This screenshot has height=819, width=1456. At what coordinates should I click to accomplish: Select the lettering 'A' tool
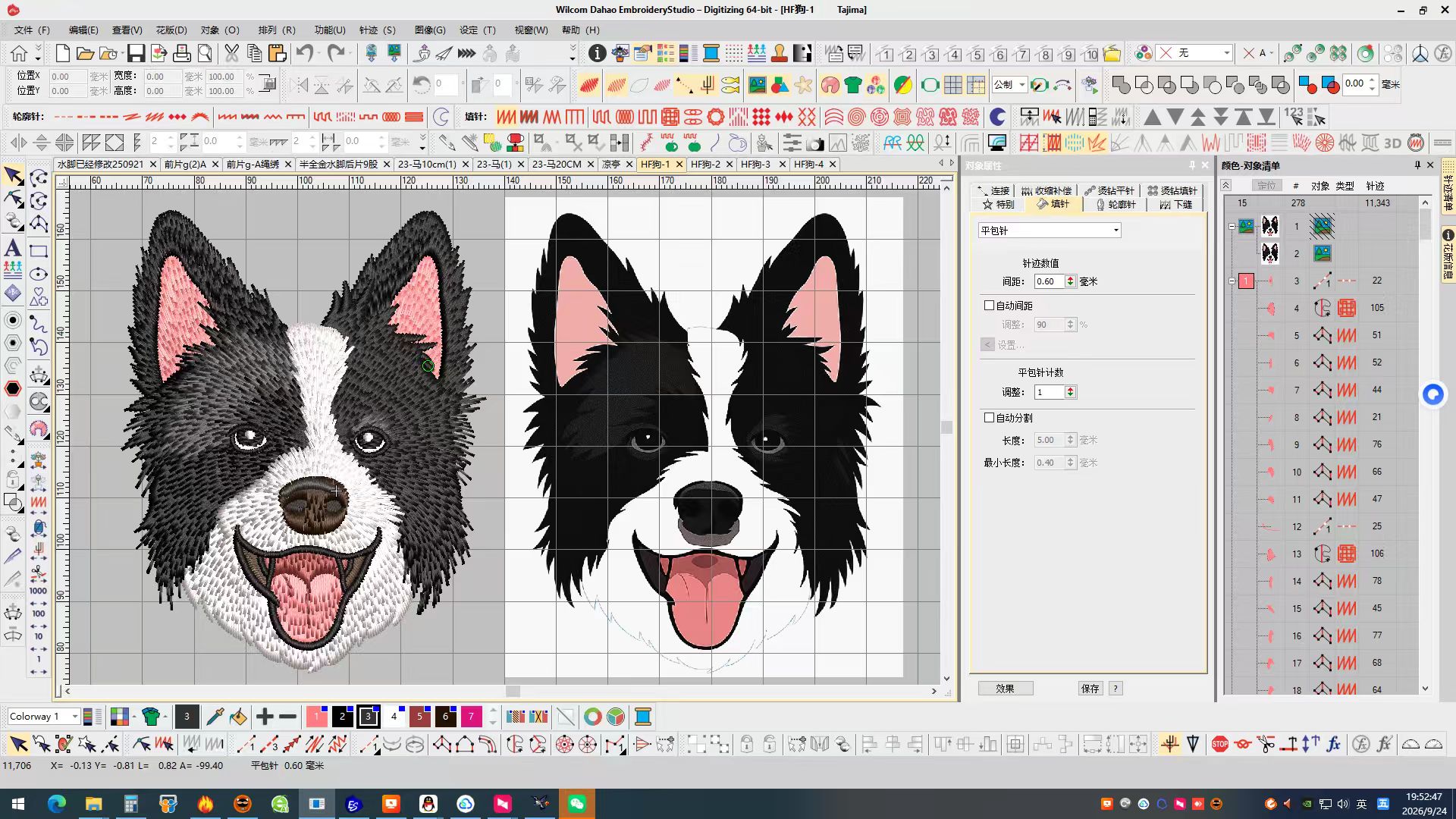click(x=13, y=248)
